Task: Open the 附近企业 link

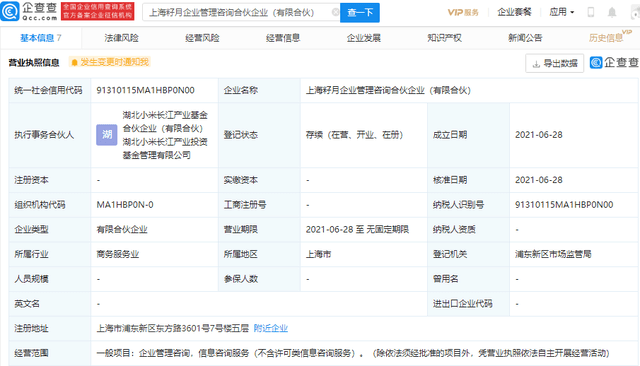Action: pos(271,328)
